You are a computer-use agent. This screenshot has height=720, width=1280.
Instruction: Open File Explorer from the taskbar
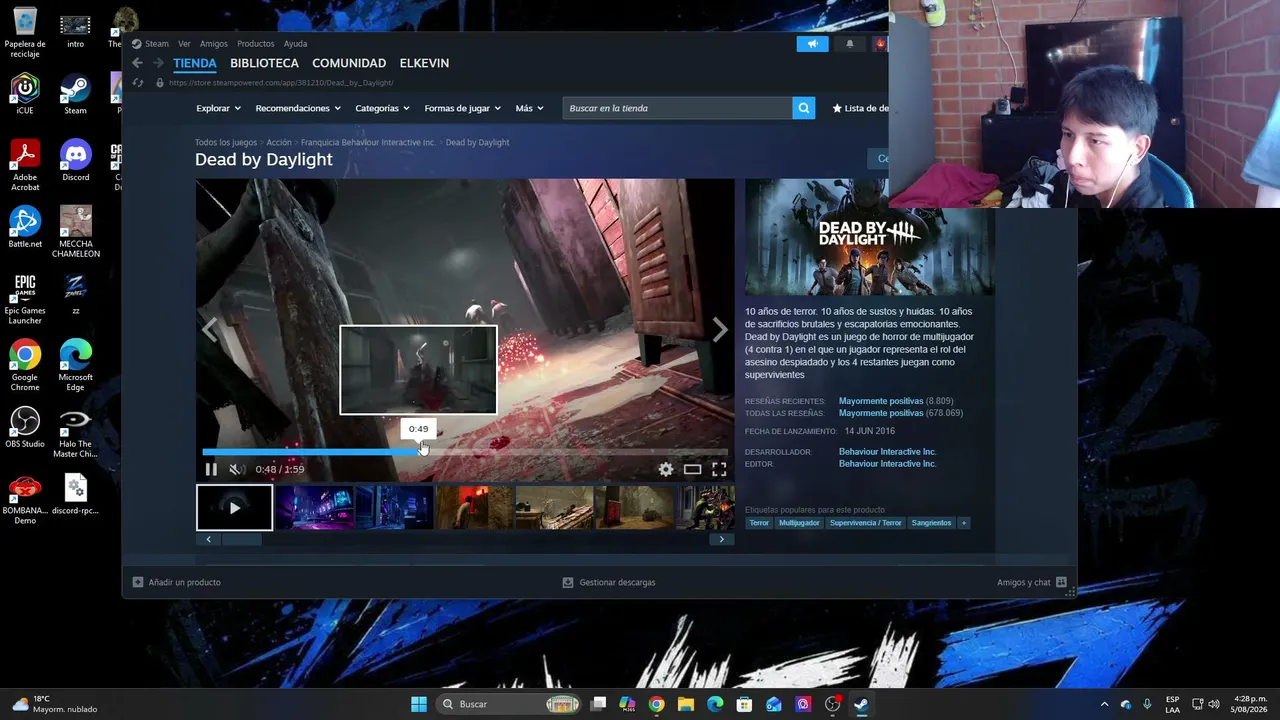(685, 704)
